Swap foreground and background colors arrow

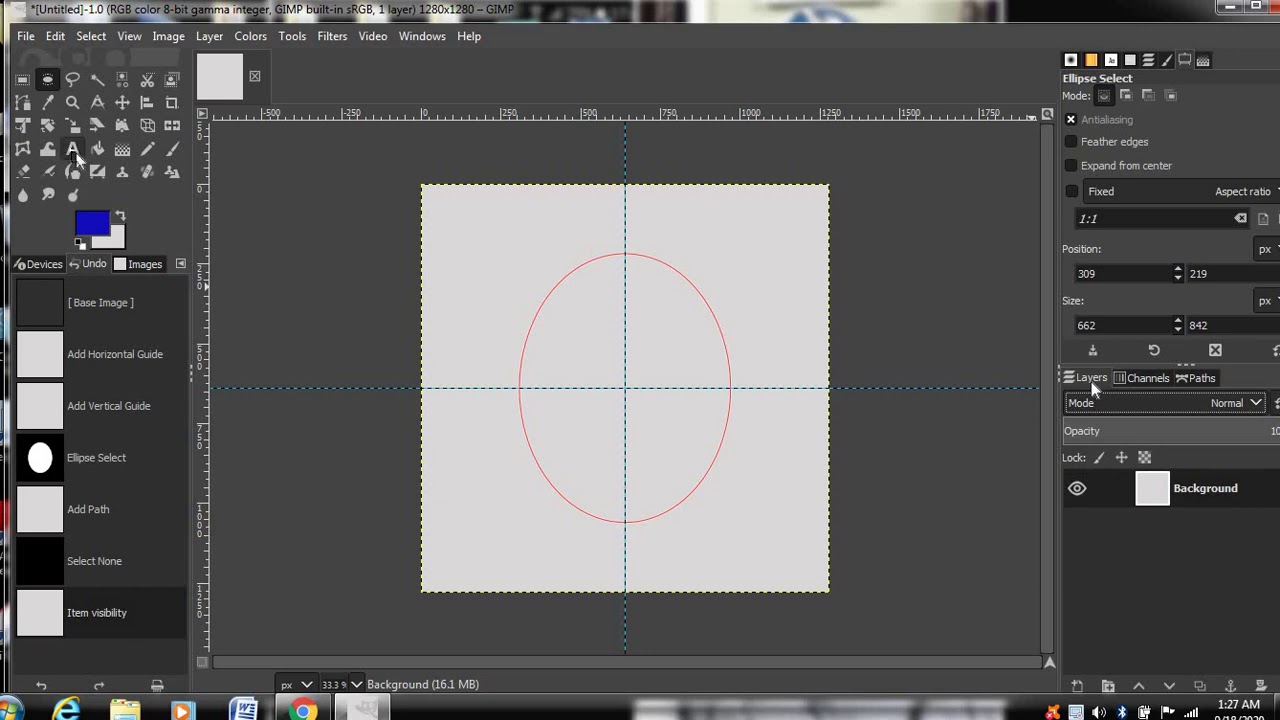[x=120, y=215]
